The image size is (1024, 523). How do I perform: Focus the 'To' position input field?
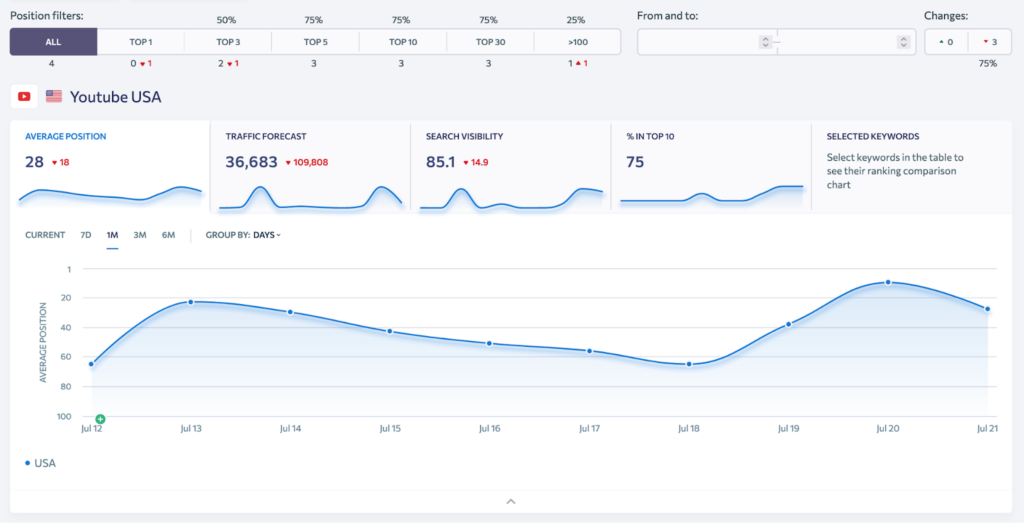[x=846, y=42]
